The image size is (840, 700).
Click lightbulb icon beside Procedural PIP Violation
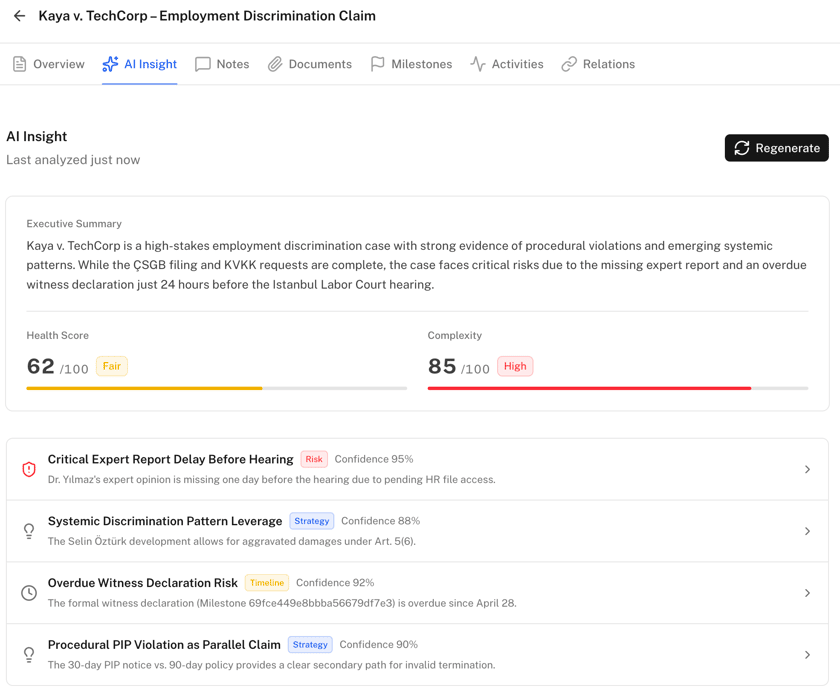coord(29,654)
